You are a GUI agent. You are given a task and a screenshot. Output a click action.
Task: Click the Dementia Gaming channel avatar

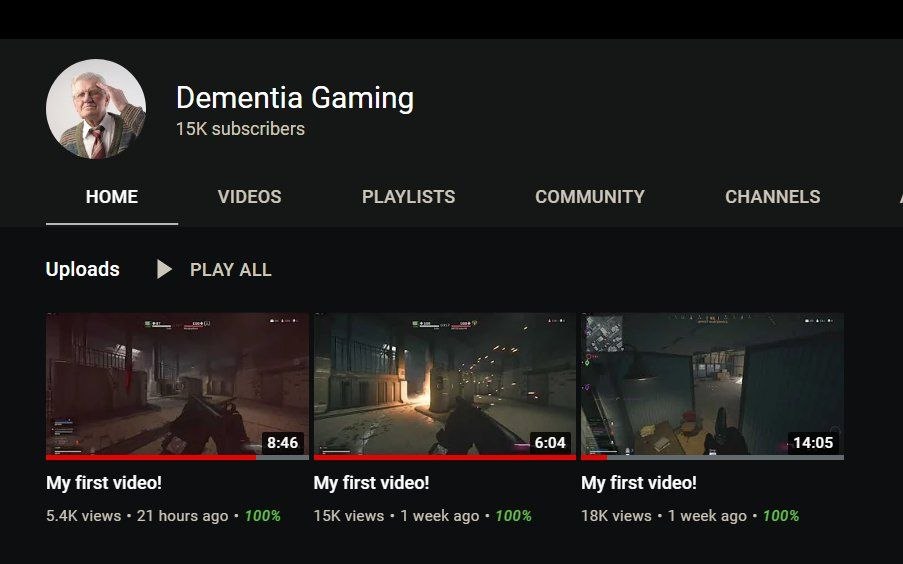pyautogui.click(x=96, y=109)
